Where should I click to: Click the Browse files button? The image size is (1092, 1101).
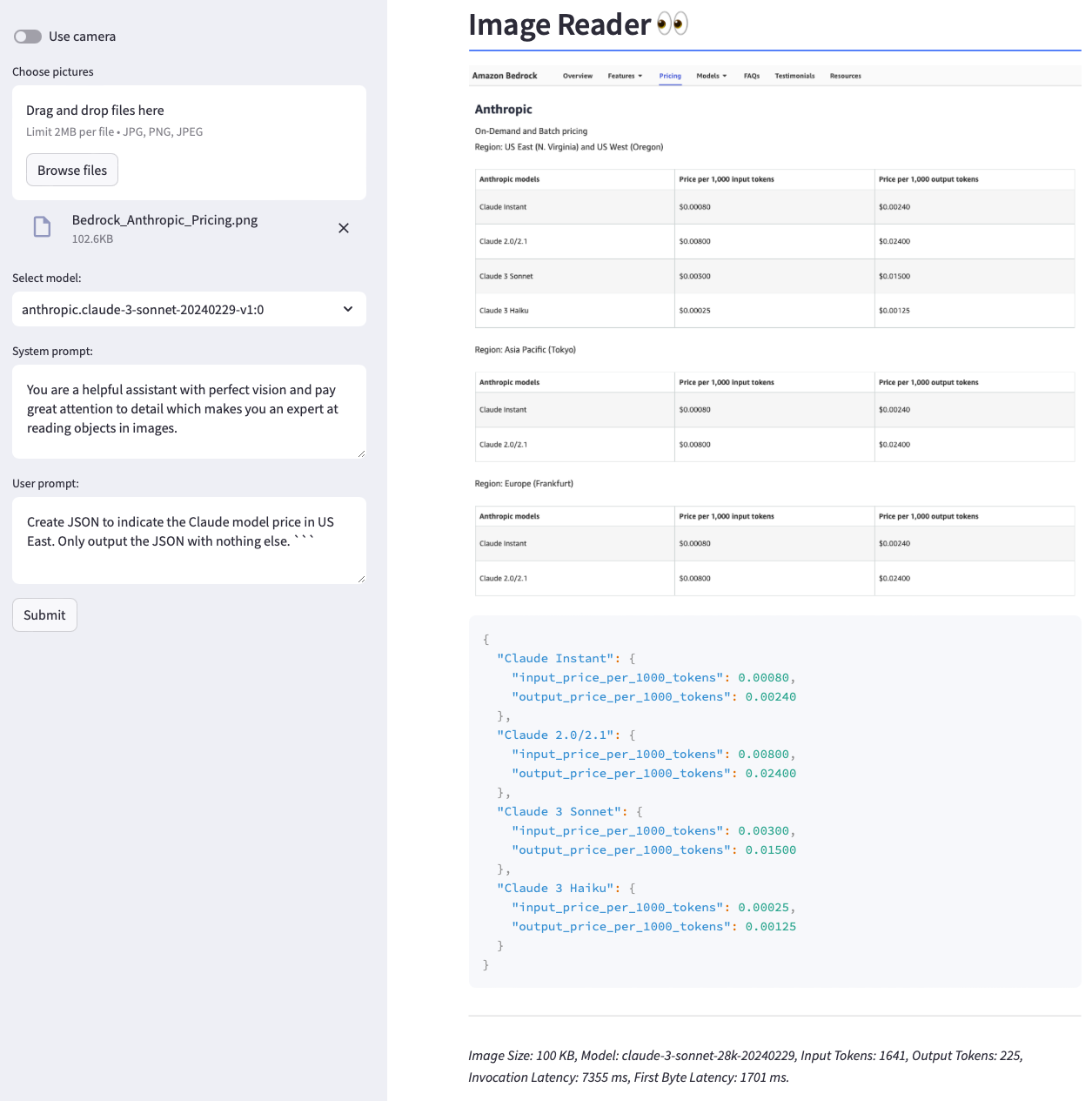coord(72,171)
